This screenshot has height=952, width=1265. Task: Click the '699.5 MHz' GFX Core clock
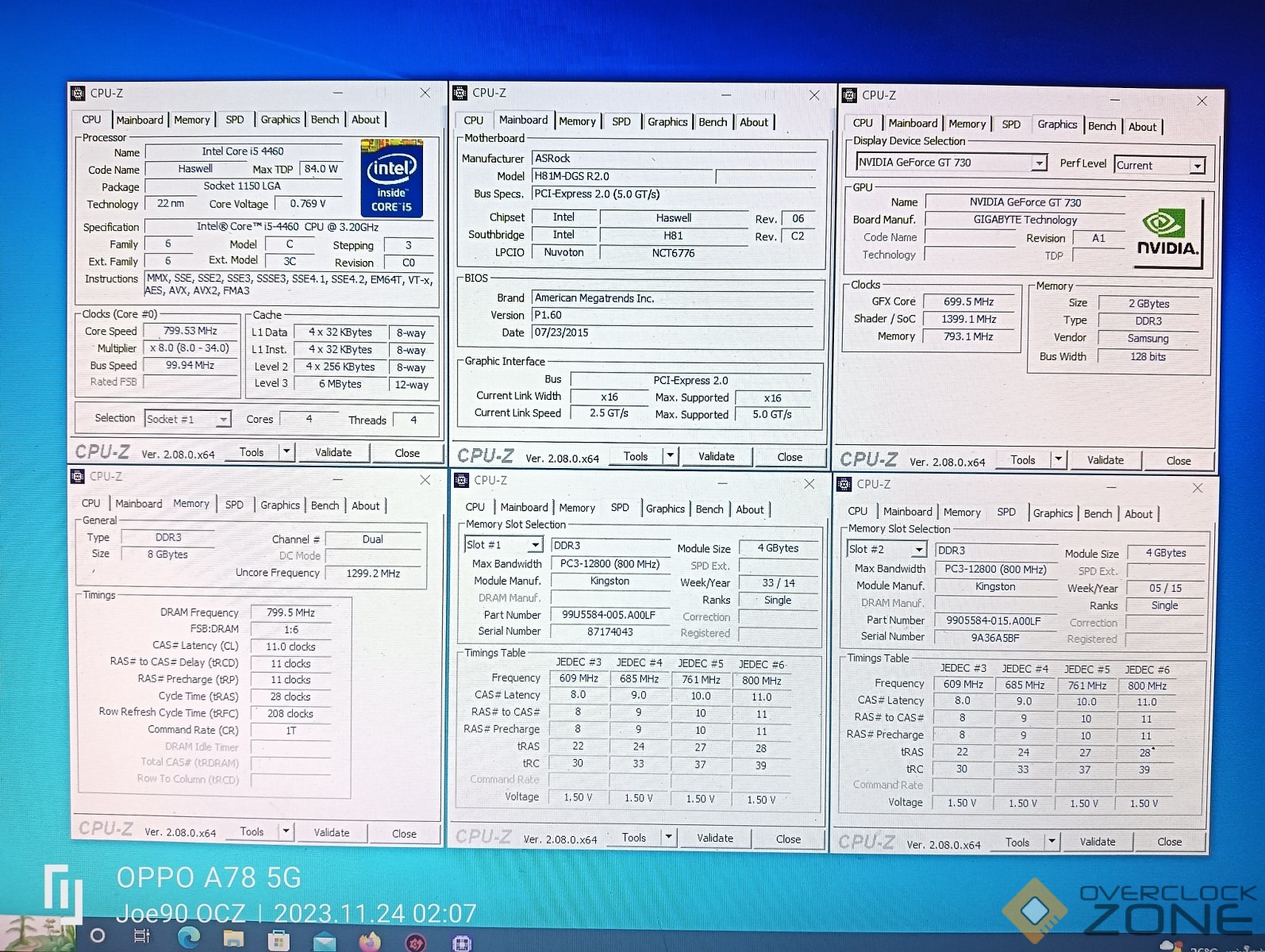click(x=969, y=301)
